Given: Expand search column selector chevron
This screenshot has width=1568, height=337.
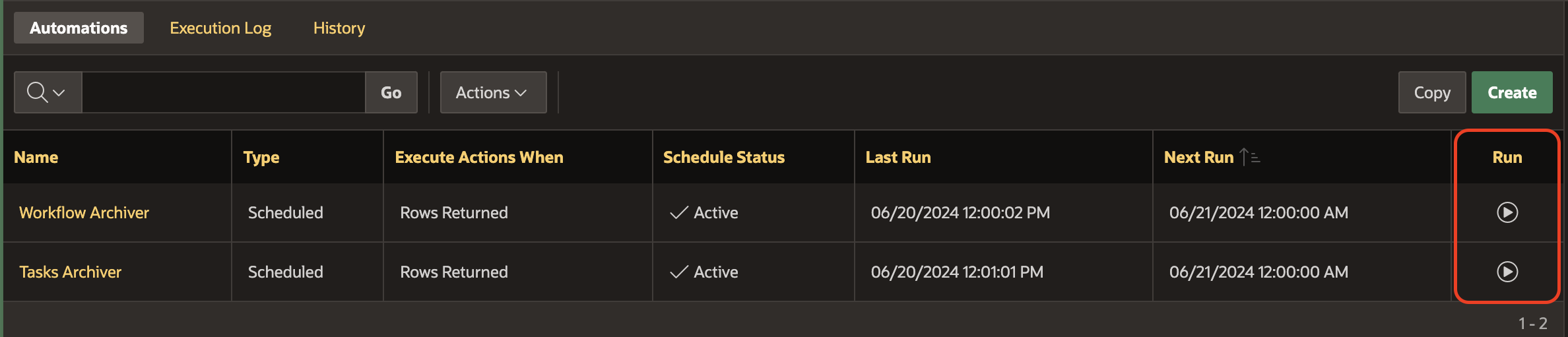Looking at the screenshot, I should pyautogui.click(x=59, y=92).
